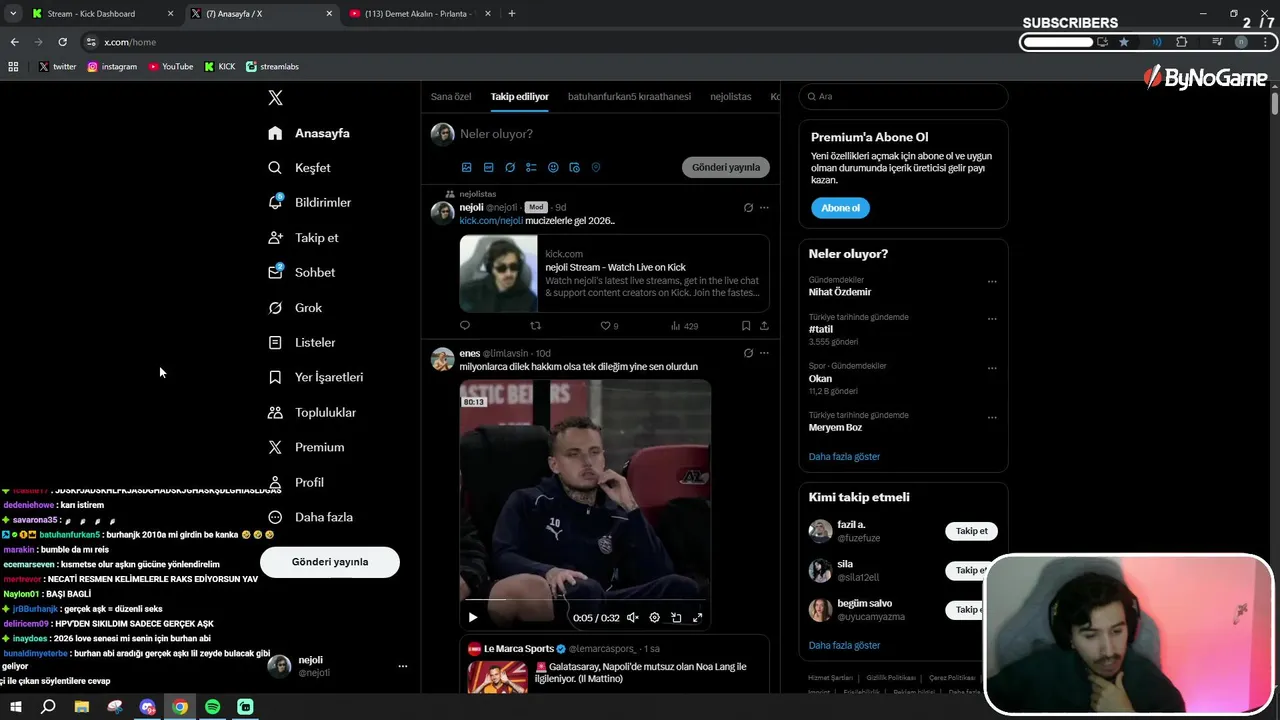The height and width of the screenshot is (720, 1280).
Task: Open more options for Nihat Özdemir trend
Action: coord(992,282)
